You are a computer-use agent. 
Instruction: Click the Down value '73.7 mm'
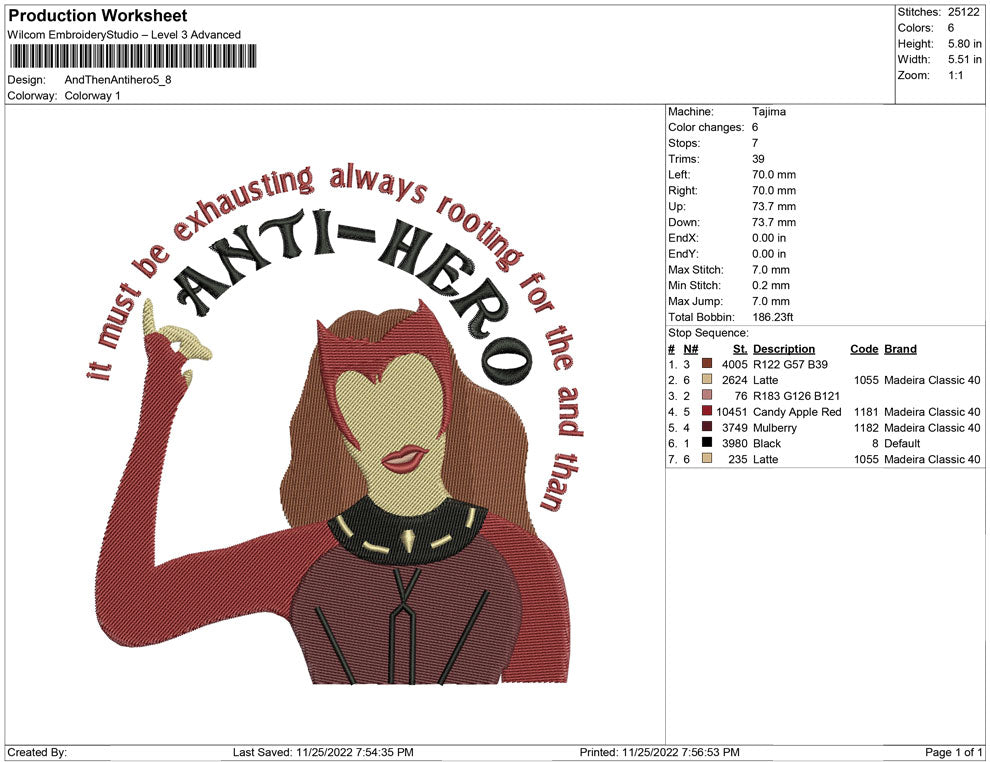point(774,222)
